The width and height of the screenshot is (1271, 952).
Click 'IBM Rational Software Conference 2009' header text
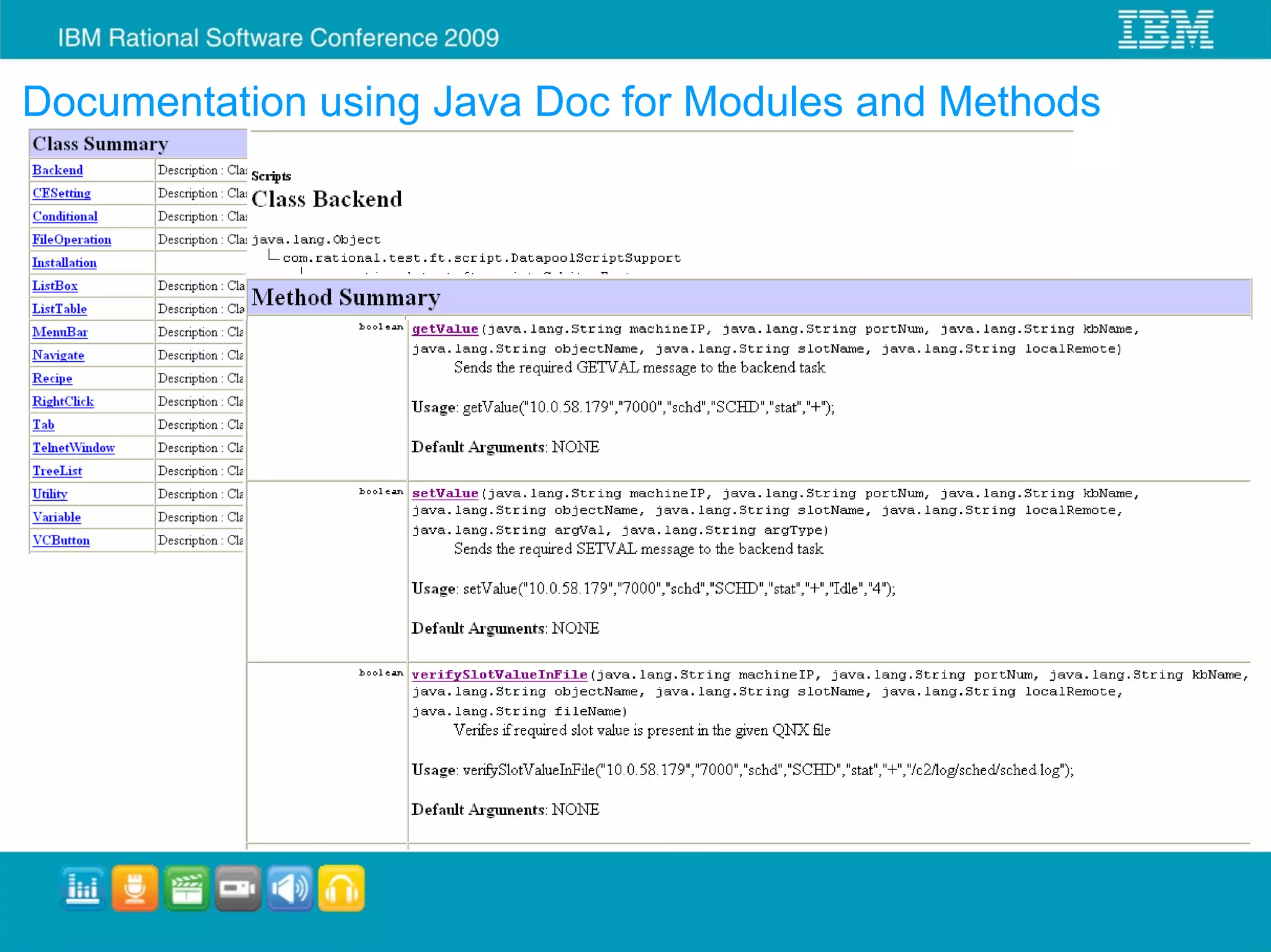coord(279,38)
